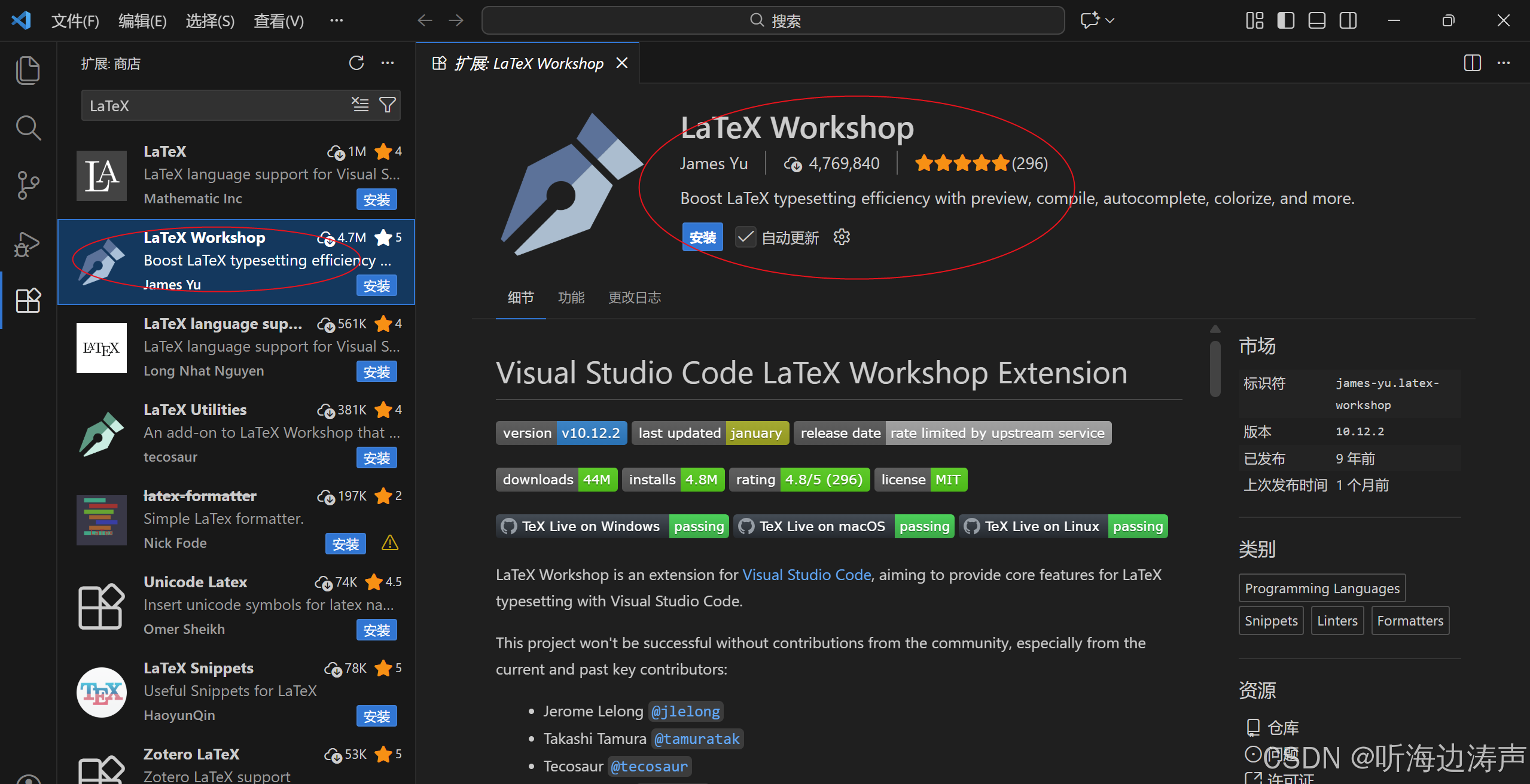The image size is (1530, 784).
Task: Open the rating stars (296) reviews
Action: tap(982, 163)
